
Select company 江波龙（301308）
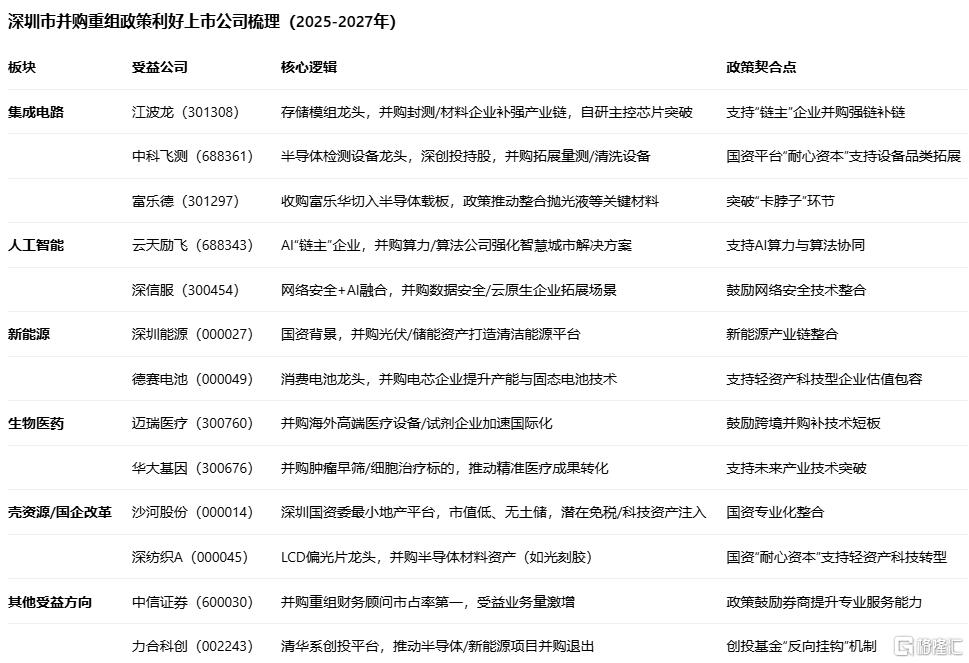185,112
